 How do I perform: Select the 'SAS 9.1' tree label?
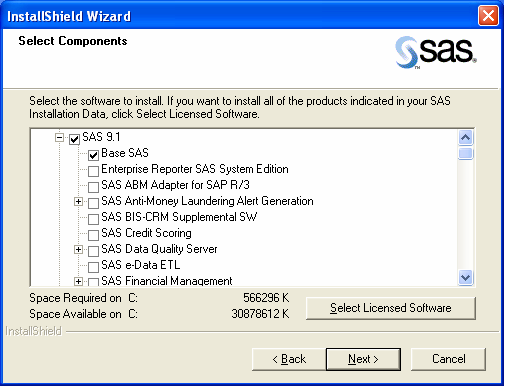(101, 137)
